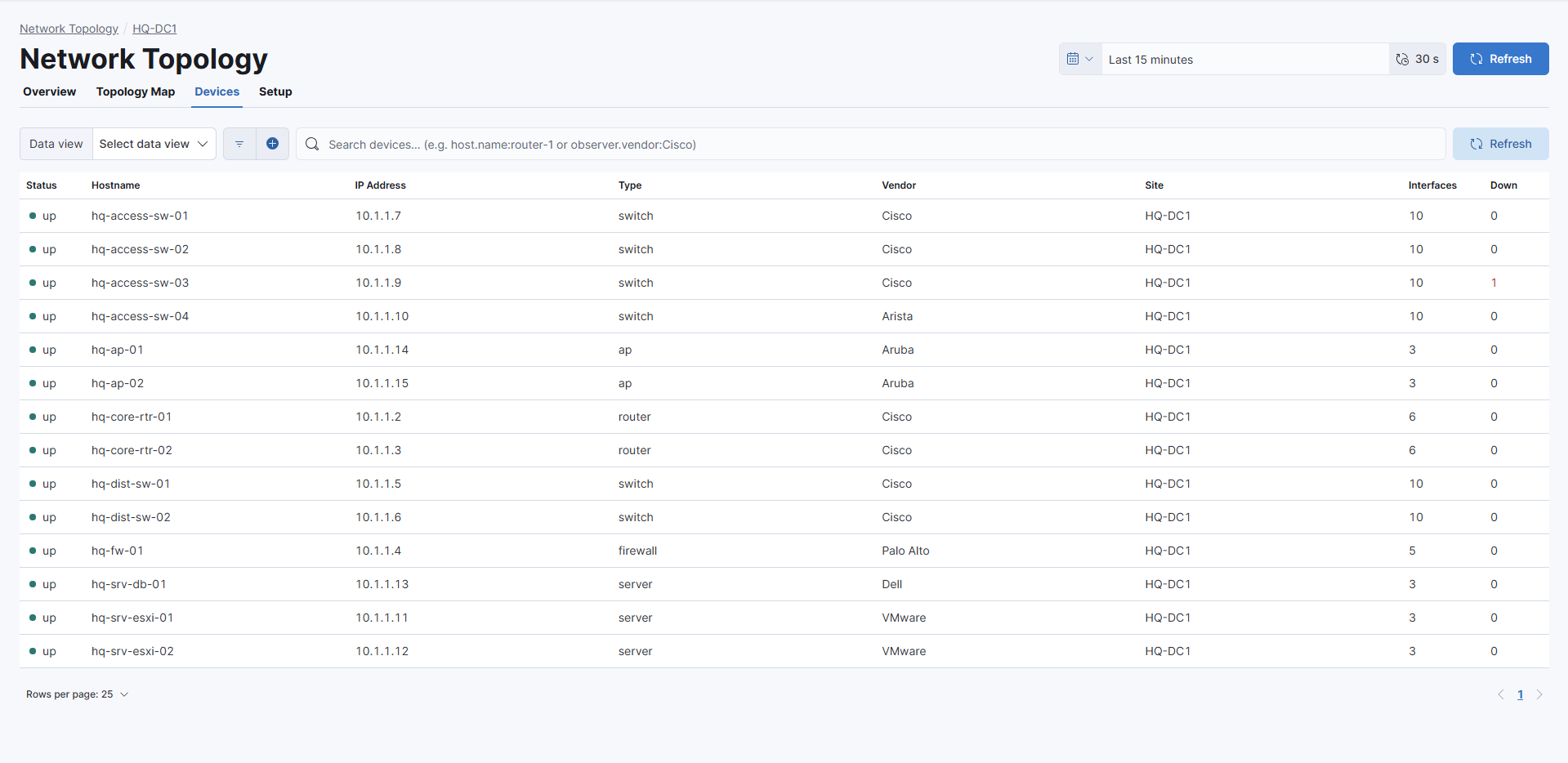Change the Rows per page: 25 setting
Screen dimensions: 1568x763
pyautogui.click(x=78, y=694)
